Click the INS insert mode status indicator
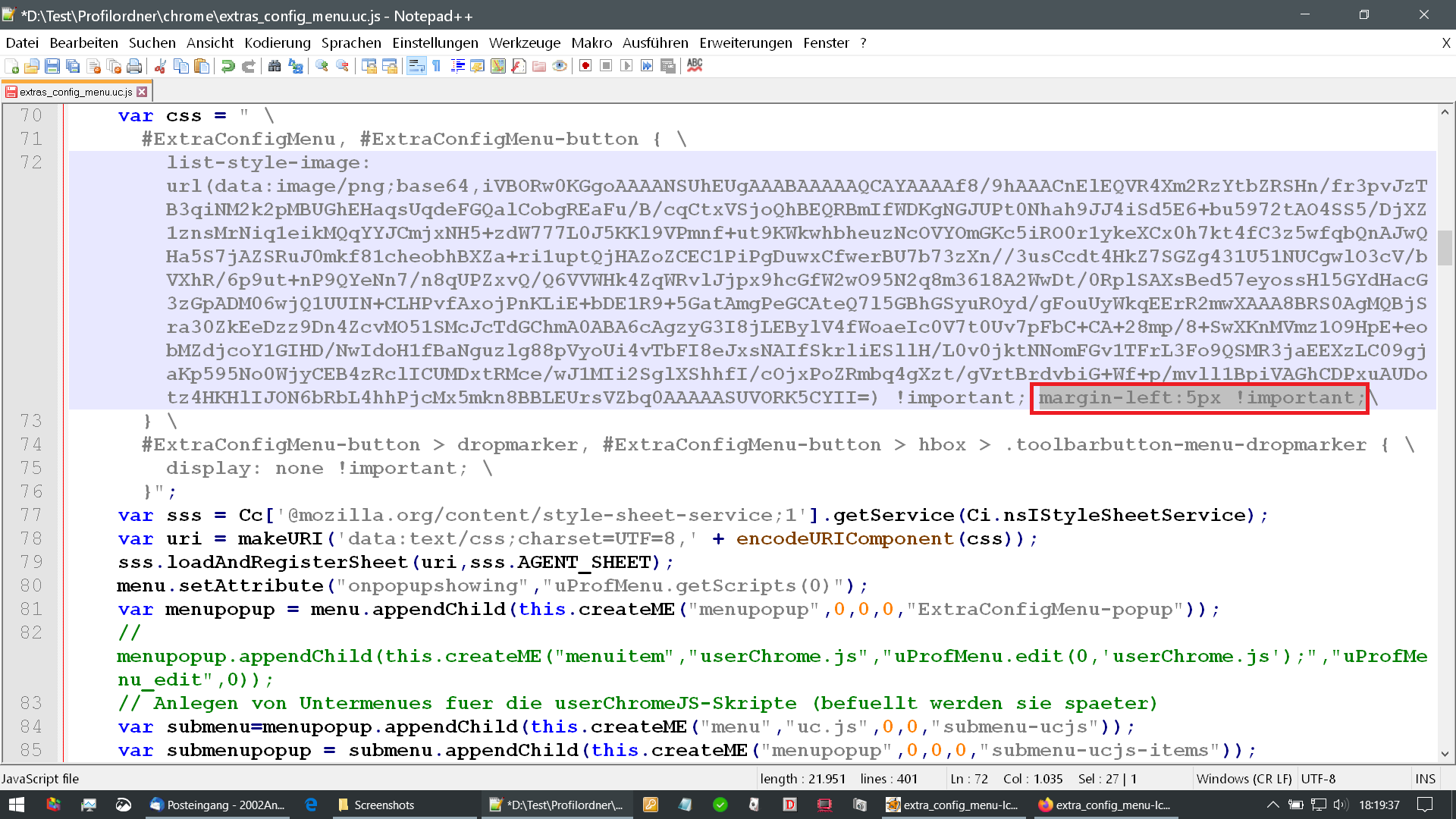Screen dimensions: 1456x819 pos(1425,779)
